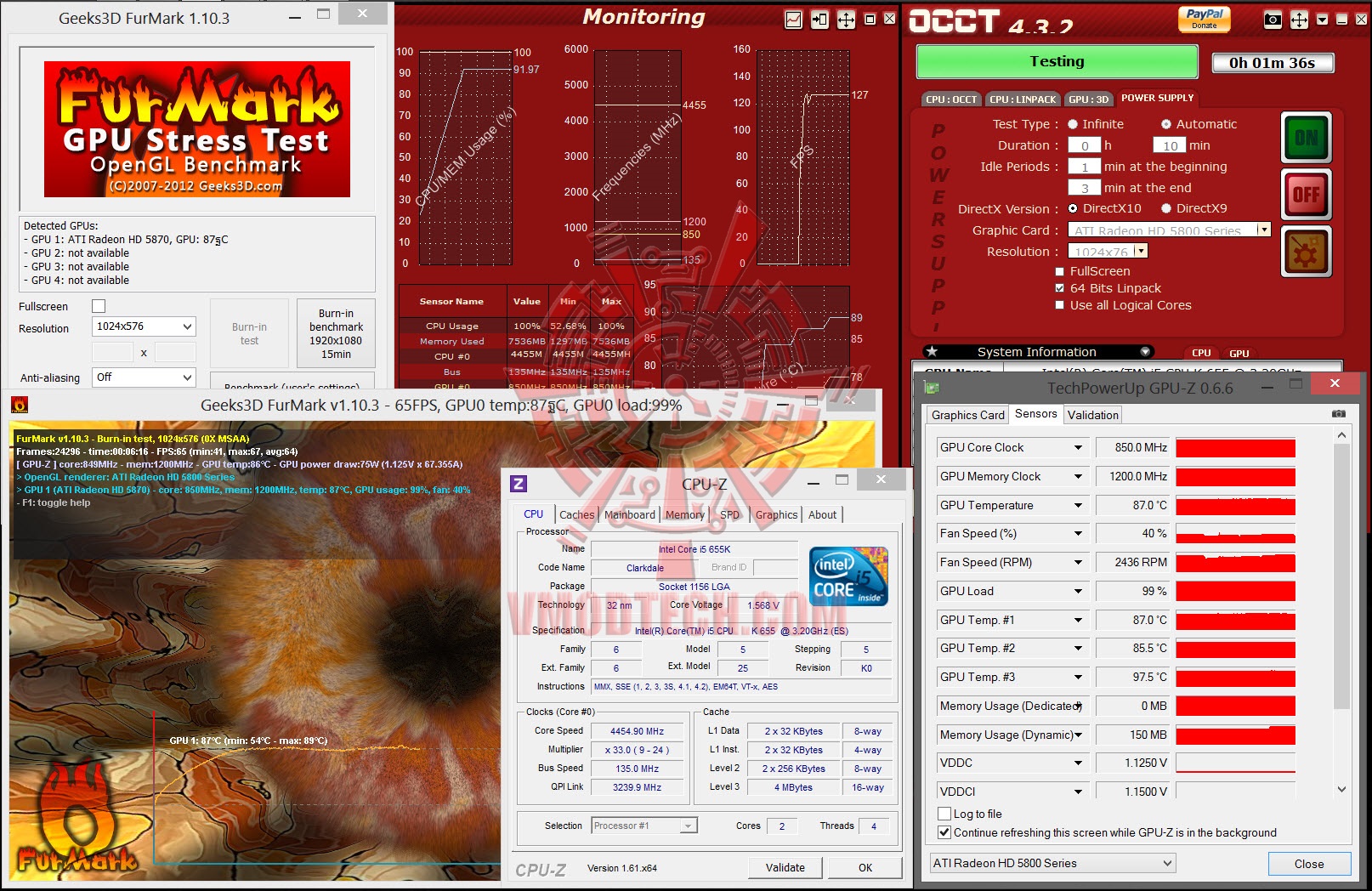Open the Anti-aliasing Off dropdown
This screenshot has width=1372, height=891.
[144, 377]
